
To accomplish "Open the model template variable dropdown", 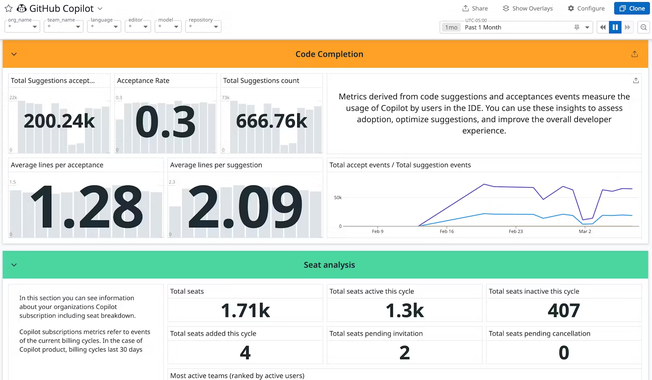I will click(x=168, y=27).
